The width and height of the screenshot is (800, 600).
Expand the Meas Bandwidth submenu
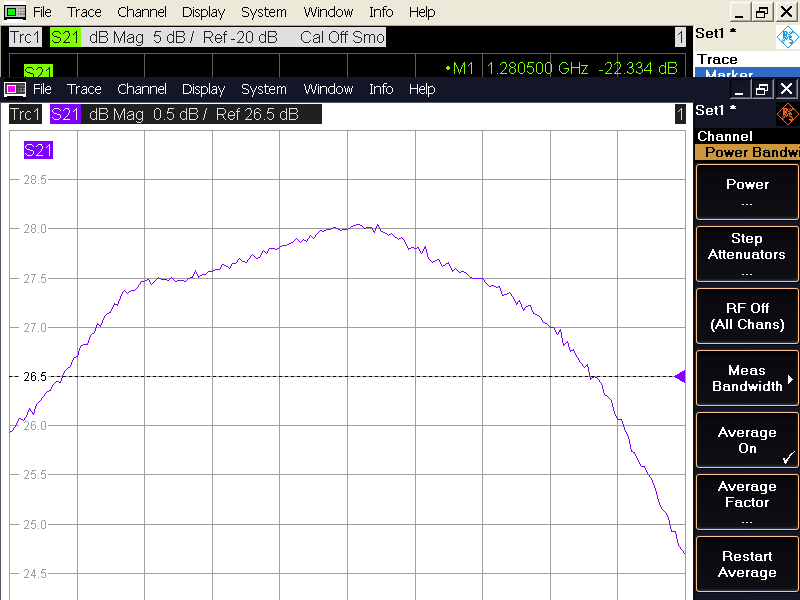[747, 378]
